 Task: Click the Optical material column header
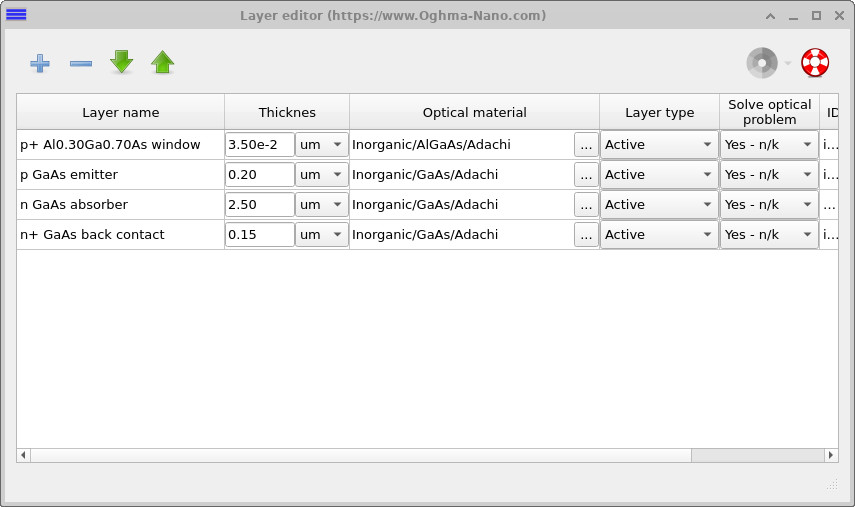(x=474, y=112)
